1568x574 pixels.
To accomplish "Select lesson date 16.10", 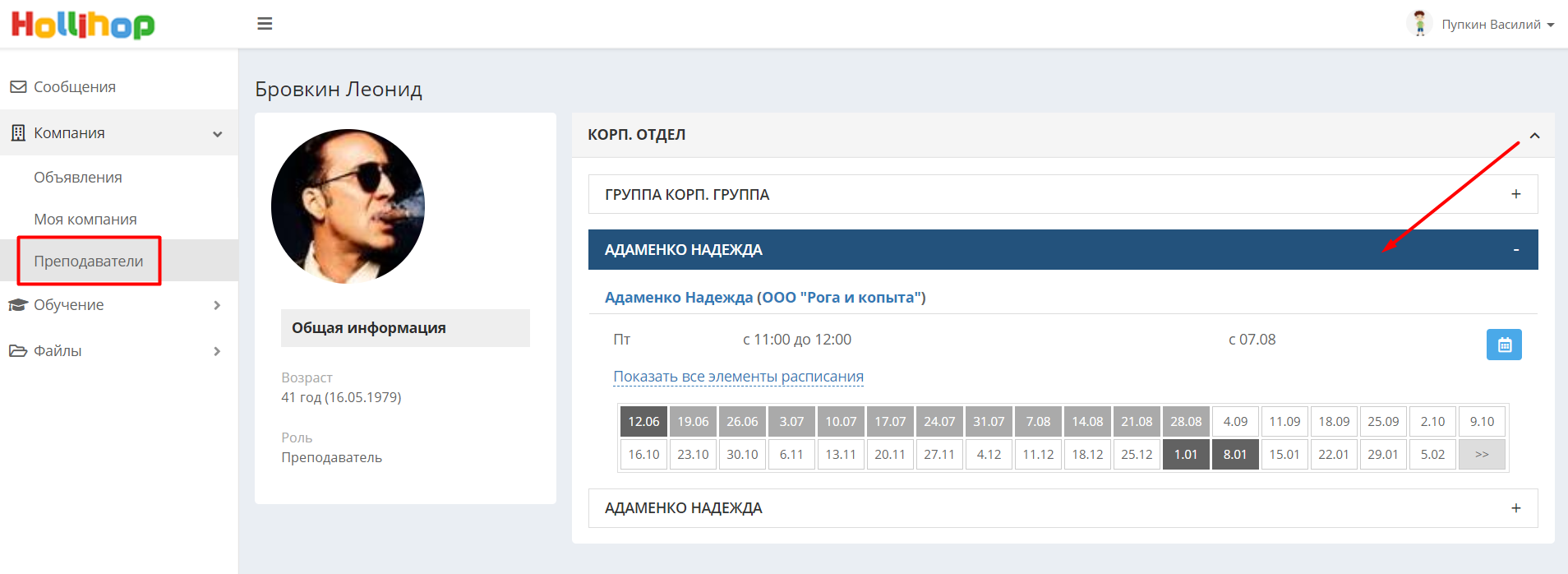I will (x=643, y=455).
